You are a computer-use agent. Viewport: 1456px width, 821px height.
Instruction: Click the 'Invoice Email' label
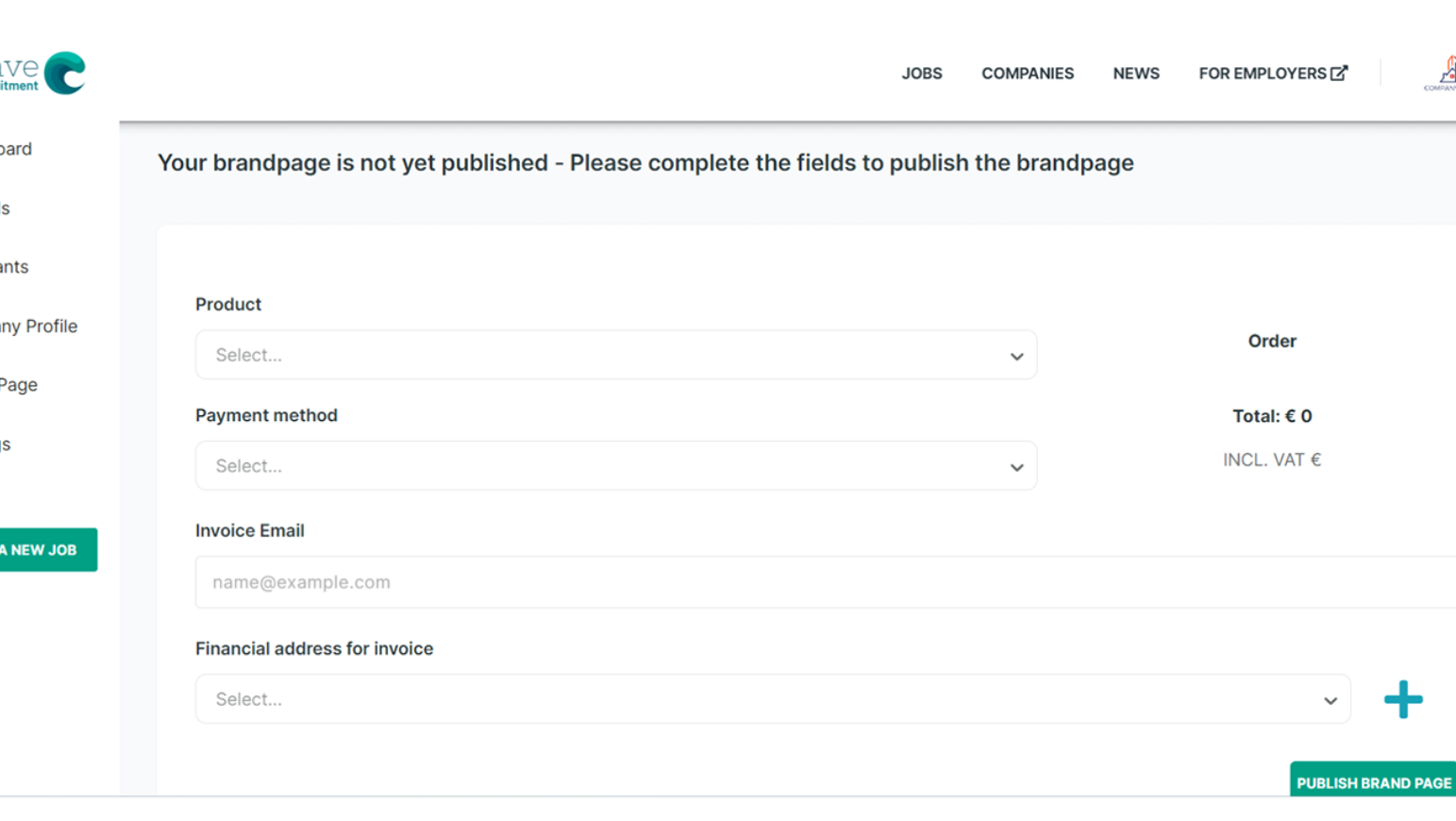point(250,530)
